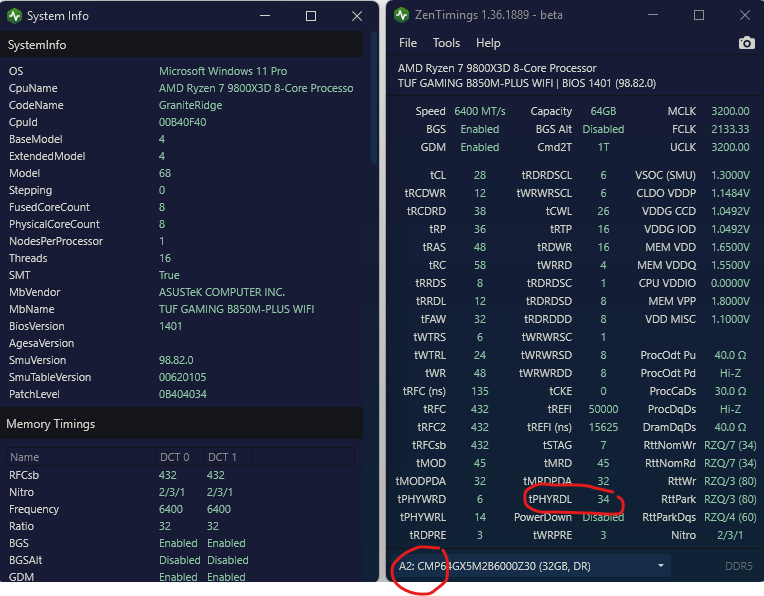The height and width of the screenshot is (596, 764).
Task: Click the System Info vertical scrollbar
Action: [374, 97]
